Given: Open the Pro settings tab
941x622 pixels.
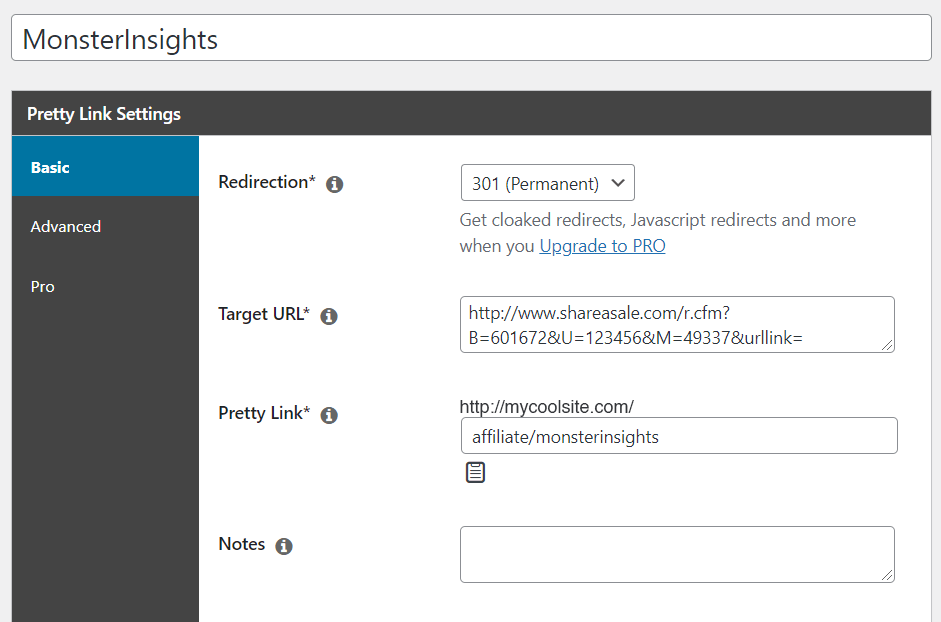Looking at the screenshot, I should click(x=42, y=287).
